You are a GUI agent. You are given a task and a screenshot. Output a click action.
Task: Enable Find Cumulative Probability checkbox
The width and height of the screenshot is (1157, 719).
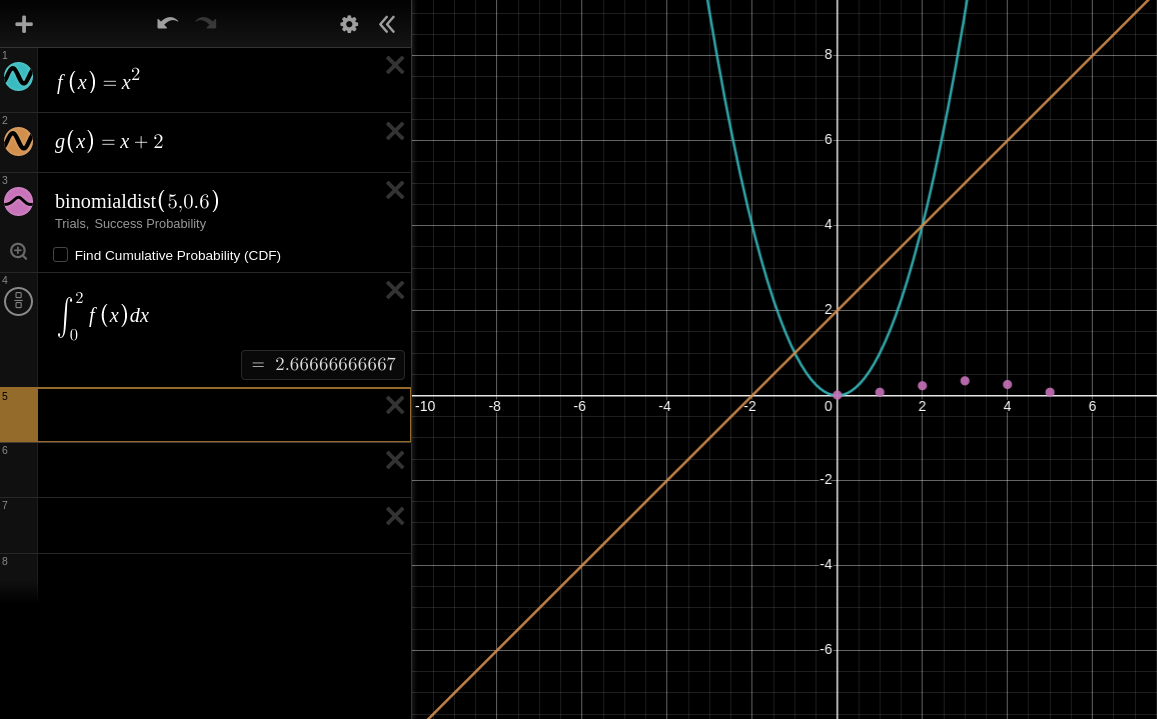click(61, 255)
